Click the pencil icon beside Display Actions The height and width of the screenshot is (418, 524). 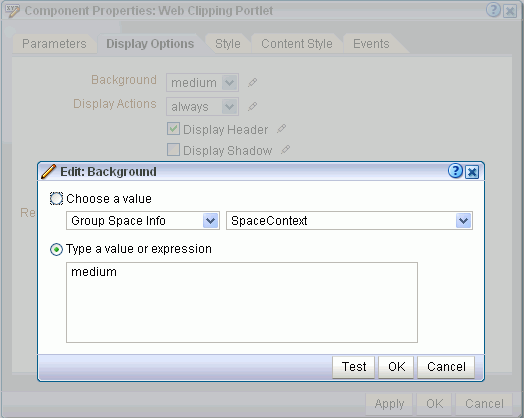tap(253, 107)
